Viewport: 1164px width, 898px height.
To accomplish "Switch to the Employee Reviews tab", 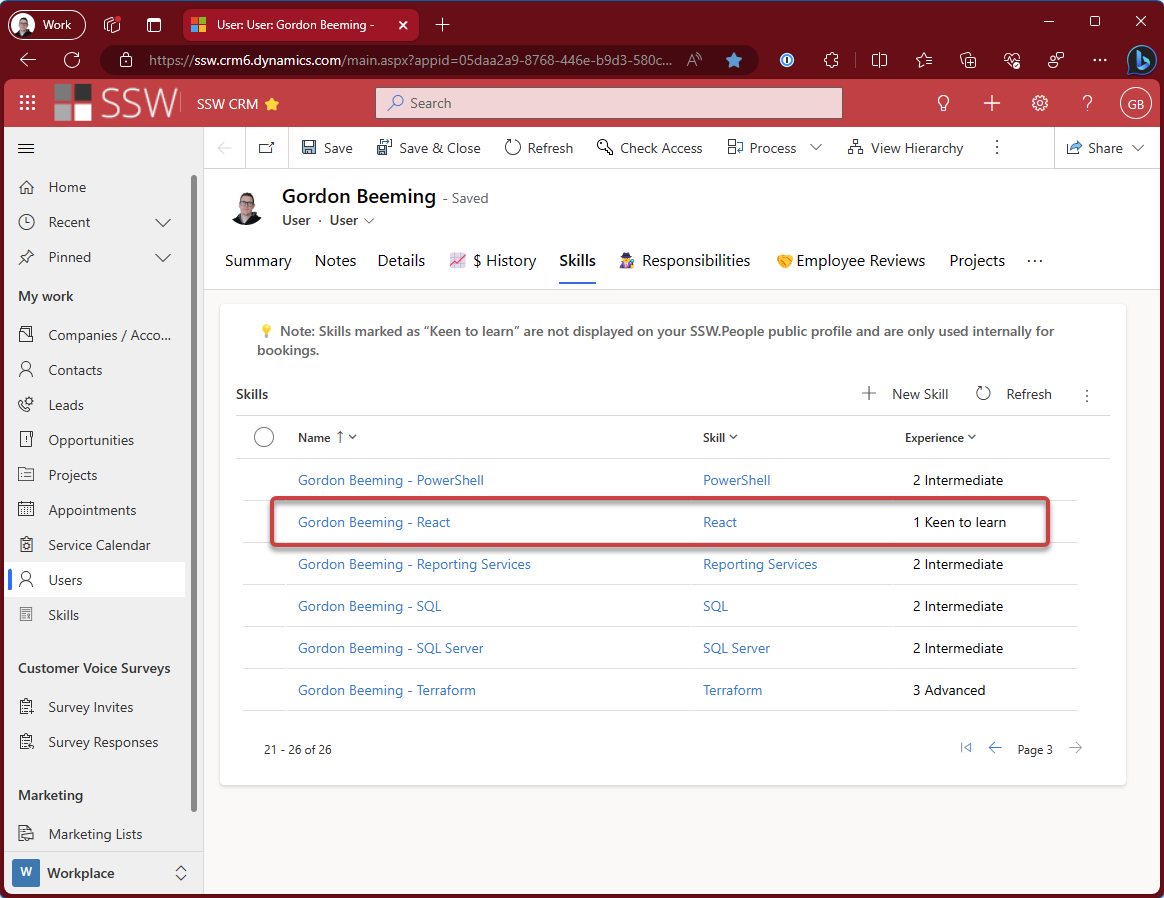I will pos(850,261).
